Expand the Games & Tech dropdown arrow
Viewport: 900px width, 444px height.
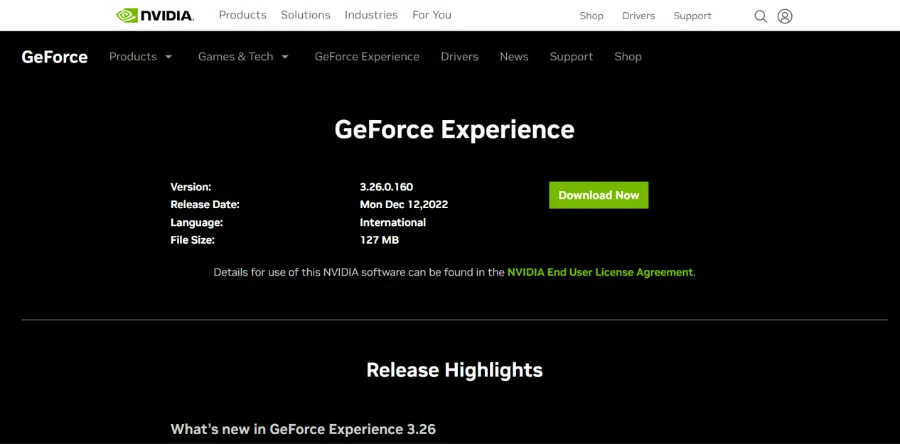tap(285, 57)
